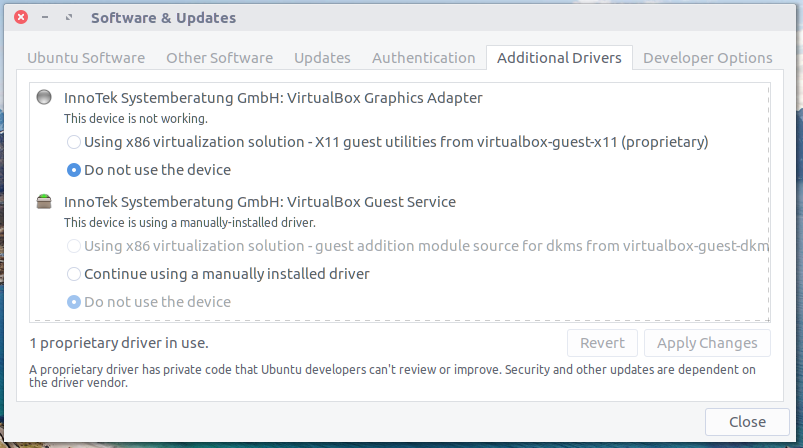Click the Revert button
This screenshot has height=448, width=803.
point(602,343)
